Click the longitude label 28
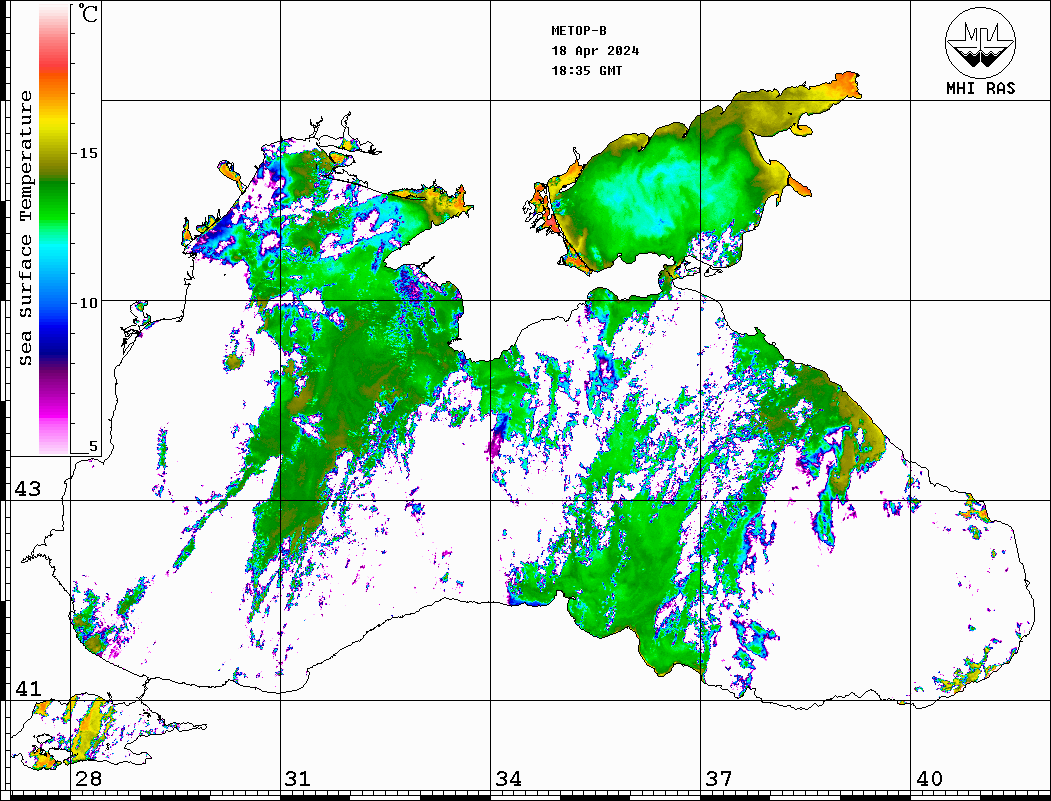1051x801 pixels. point(88,778)
